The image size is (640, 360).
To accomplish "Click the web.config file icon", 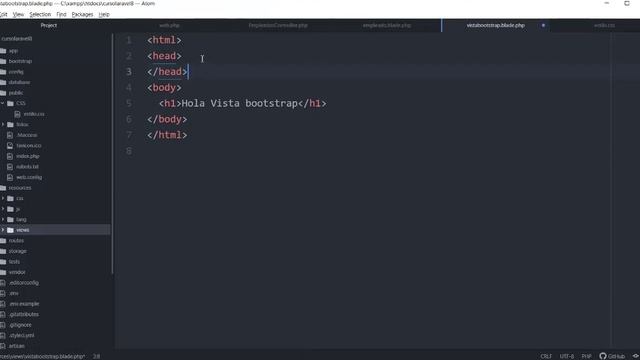I will point(10,178).
